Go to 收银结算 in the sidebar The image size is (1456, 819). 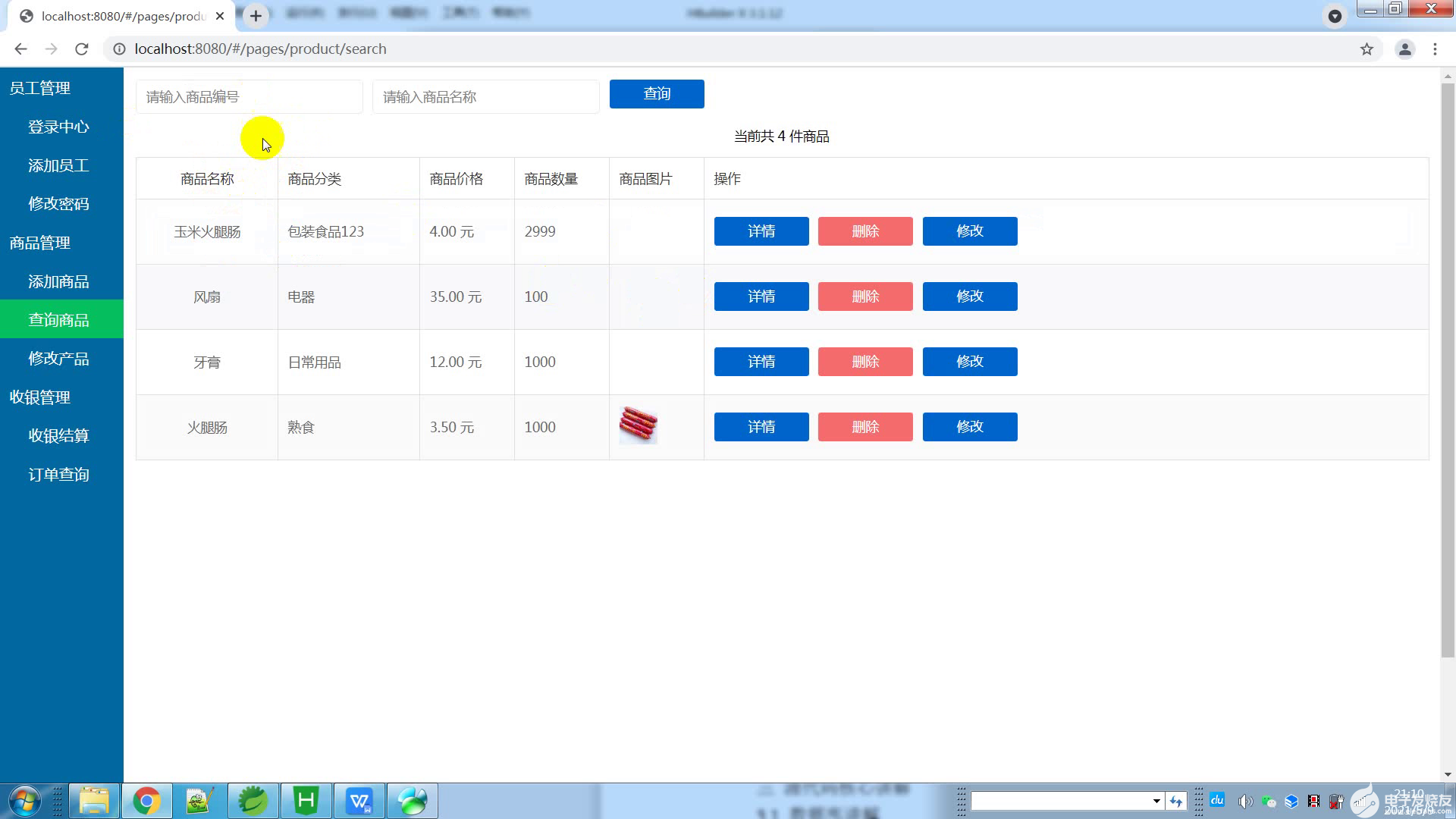tap(58, 436)
